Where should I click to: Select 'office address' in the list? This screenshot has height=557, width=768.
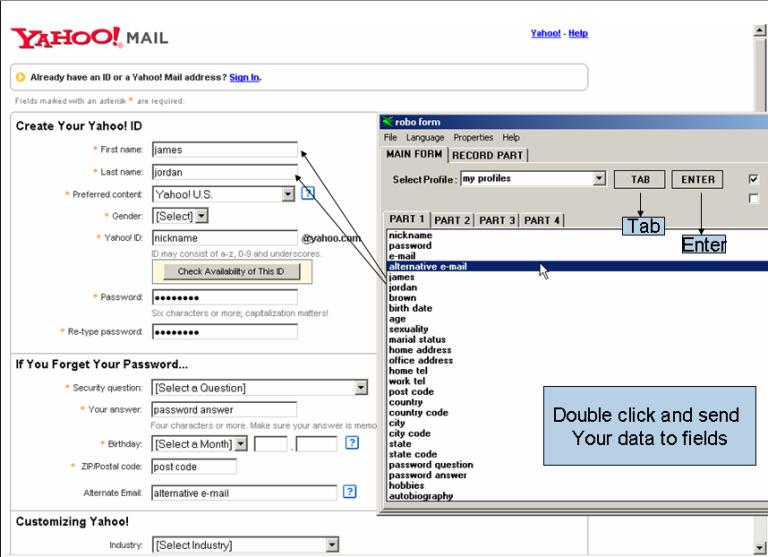(421, 360)
